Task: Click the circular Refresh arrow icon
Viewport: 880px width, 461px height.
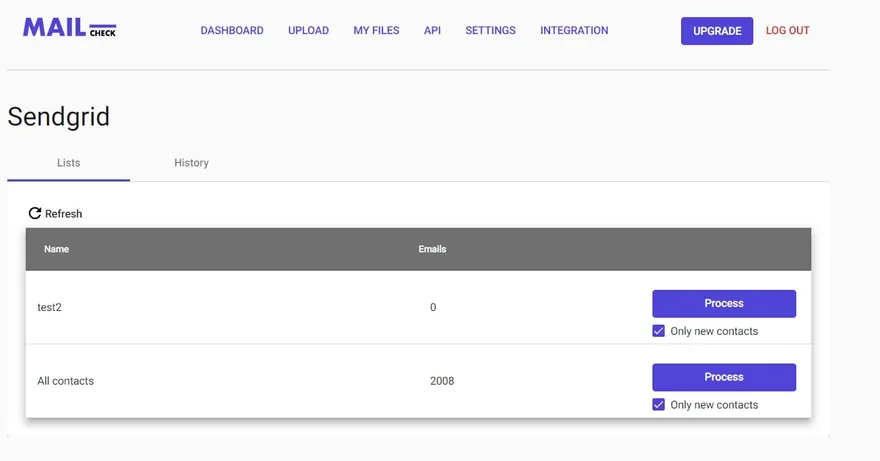Action: (35, 213)
